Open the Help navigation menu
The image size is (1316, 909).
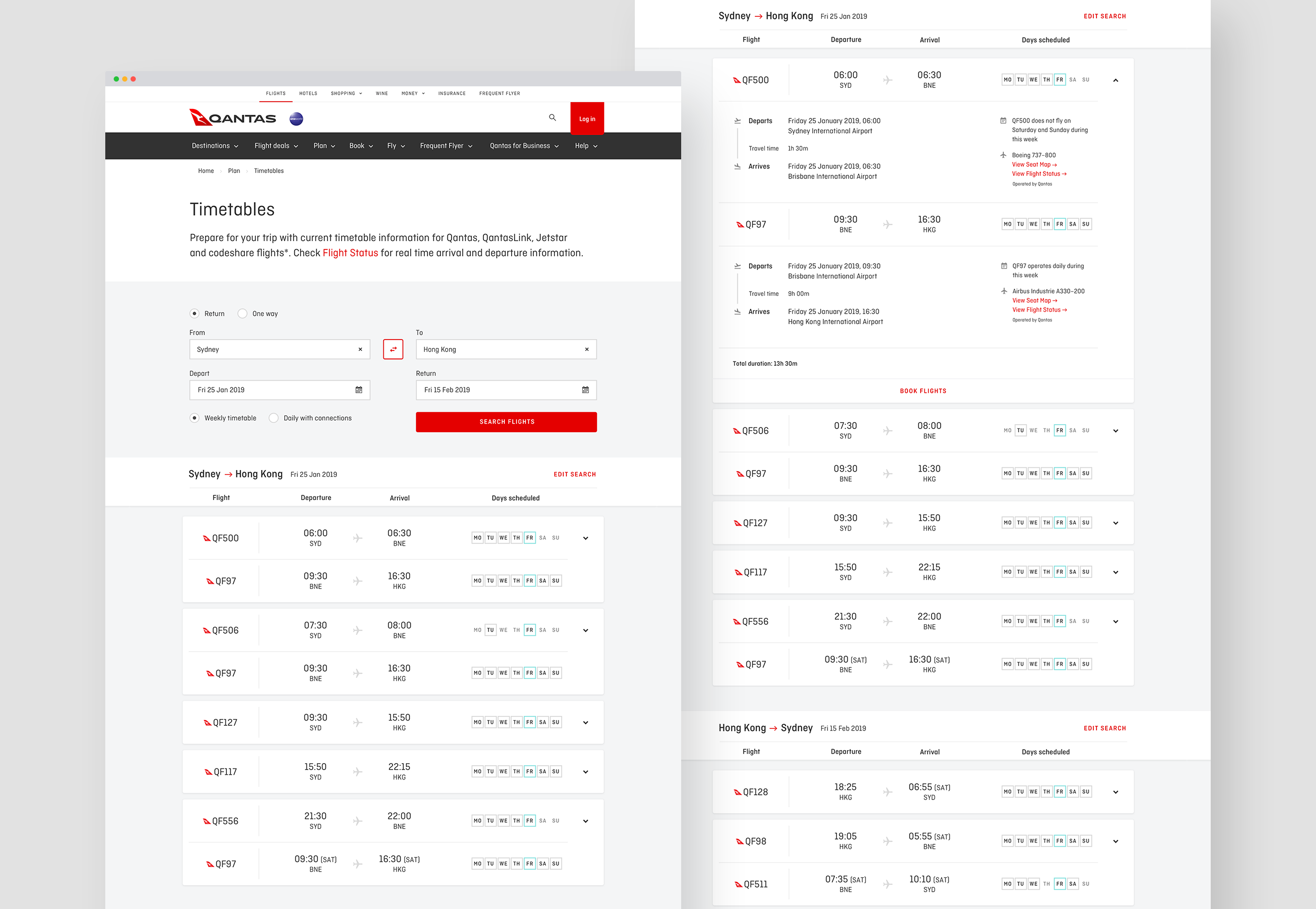(586, 146)
